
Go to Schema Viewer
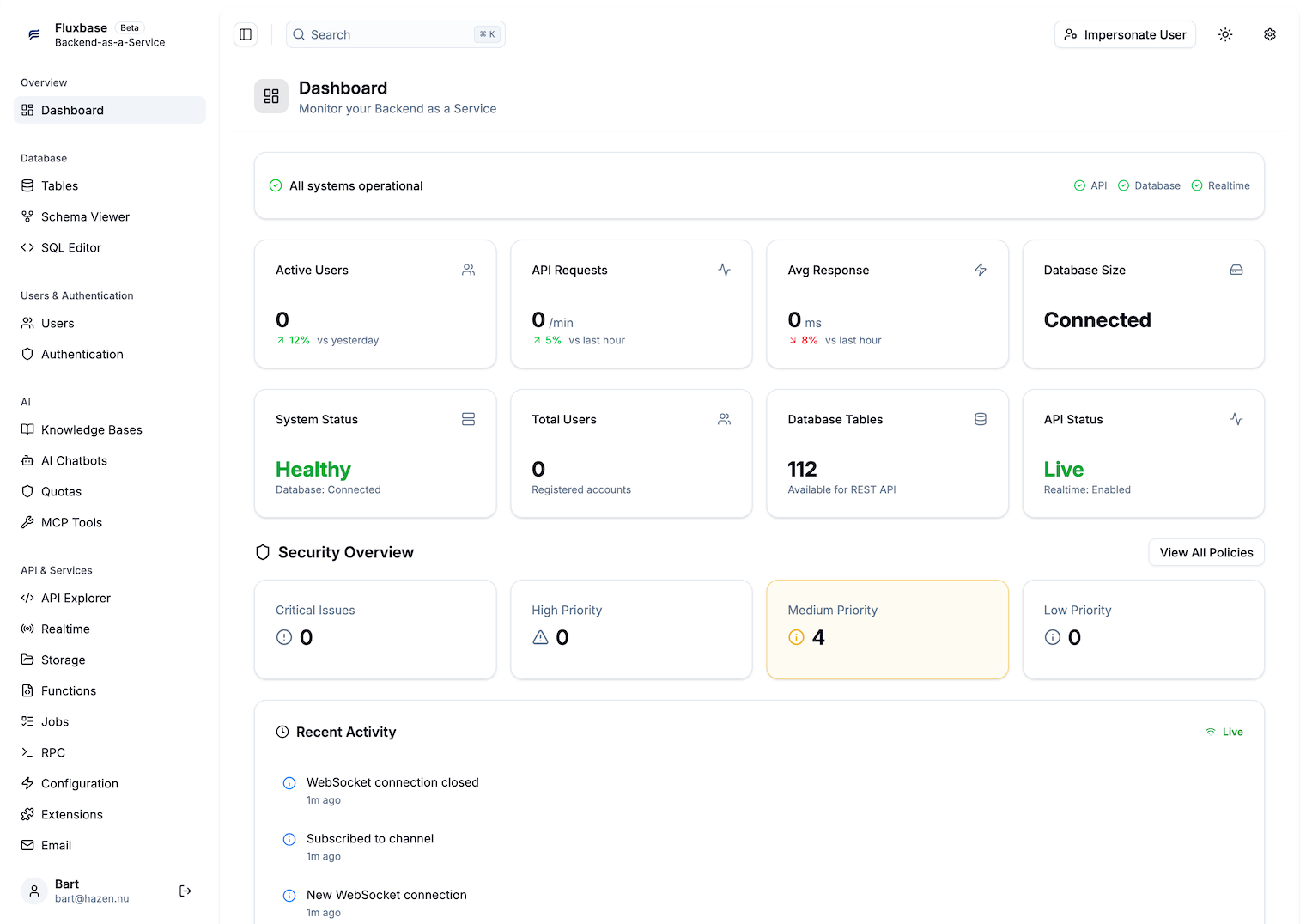110,216
